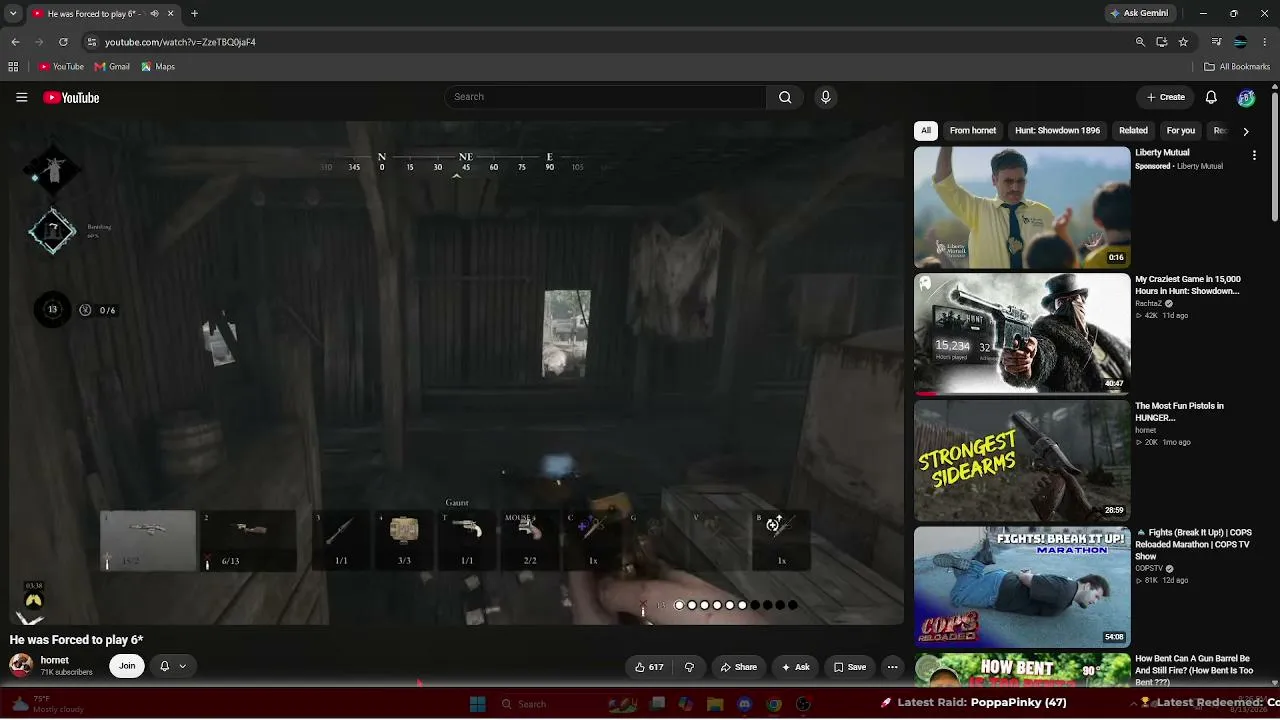Viewport: 1280px width, 720px height.
Task: Focus the YouTube search box
Action: pos(605,97)
